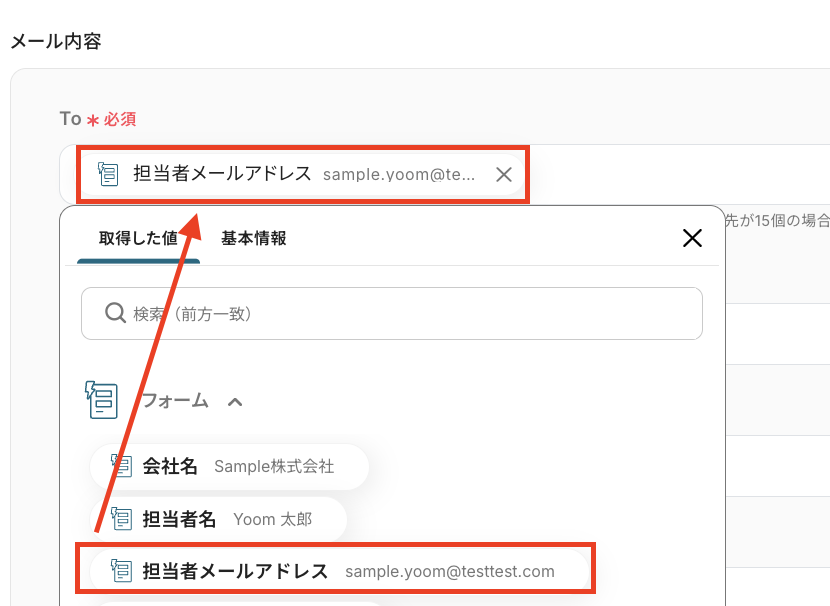Viewport: 830px width, 606px height.
Task: Click the icon beside 担当者名
Action: pyautogui.click(x=121, y=519)
